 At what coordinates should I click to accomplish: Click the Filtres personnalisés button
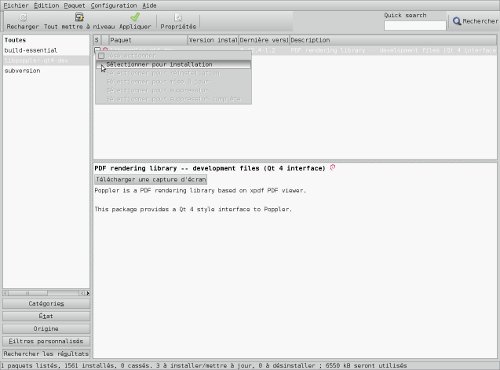(46, 341)
